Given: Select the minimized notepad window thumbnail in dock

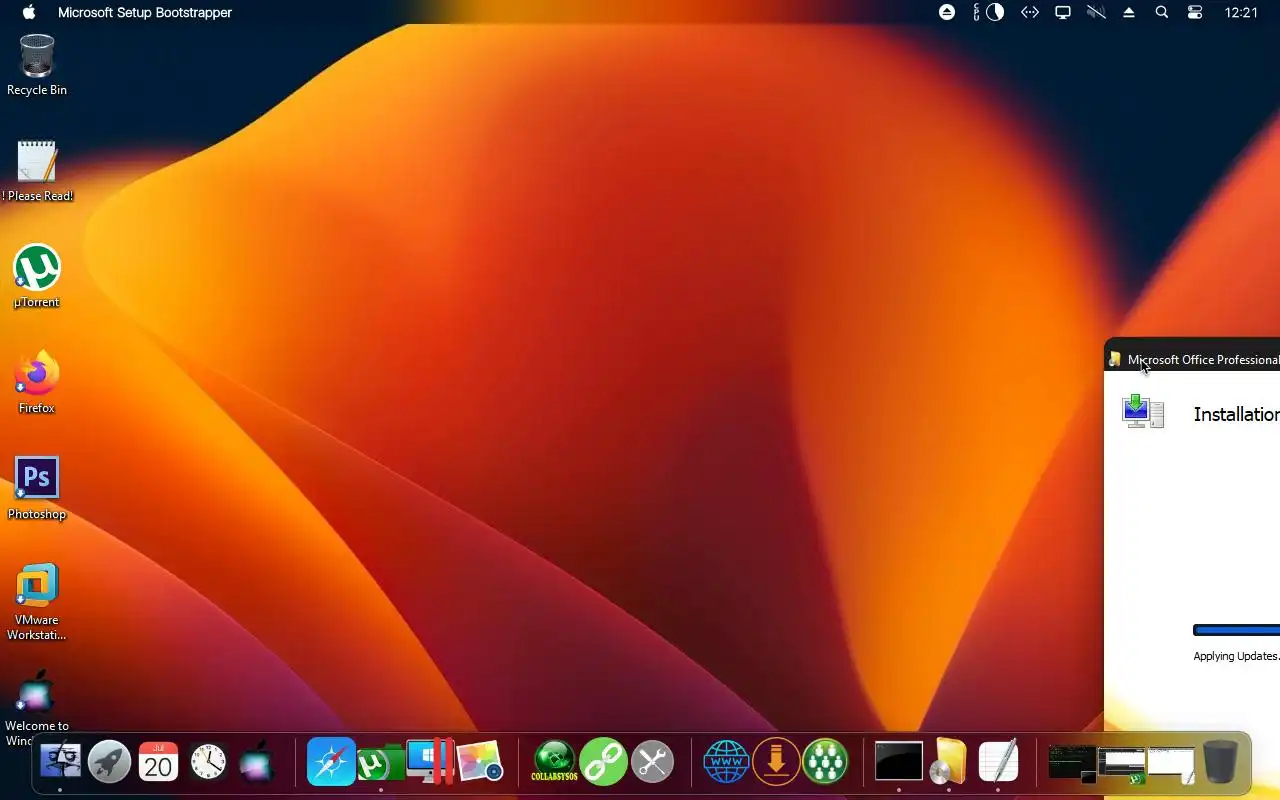Looking at the screenshot, I should pos(1171,764).
